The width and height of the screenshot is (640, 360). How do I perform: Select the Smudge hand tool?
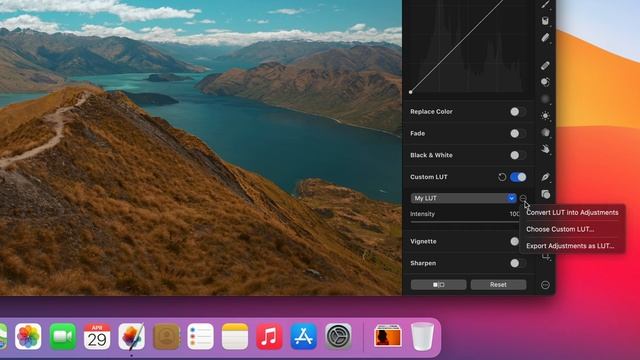pos(545,149)
